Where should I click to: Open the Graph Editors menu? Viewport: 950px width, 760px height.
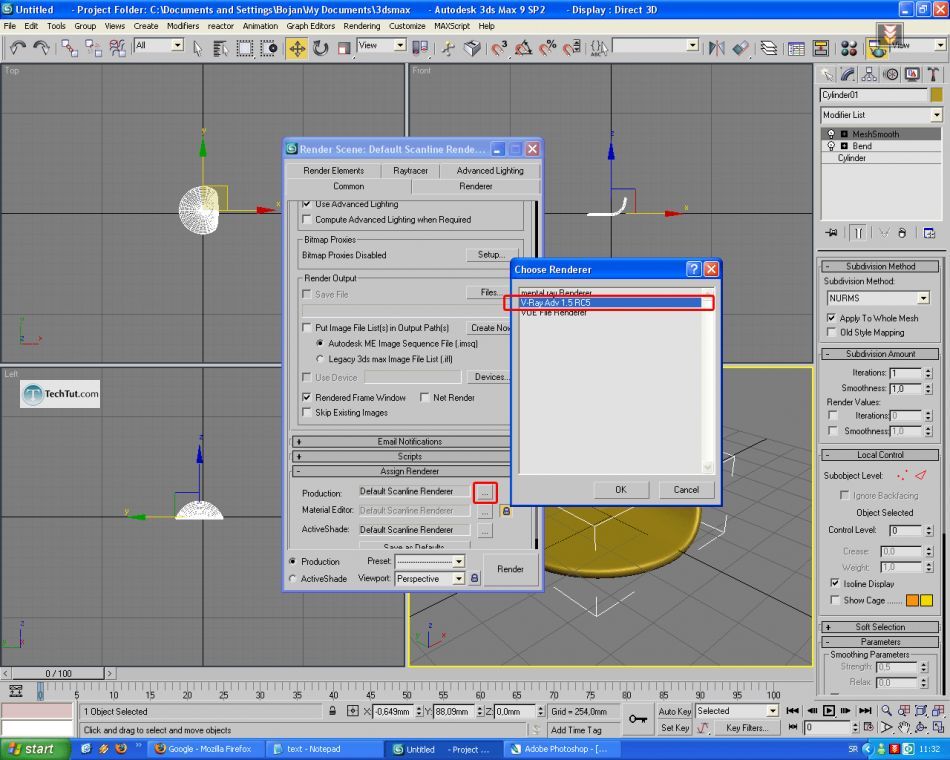tap(311, 26)
